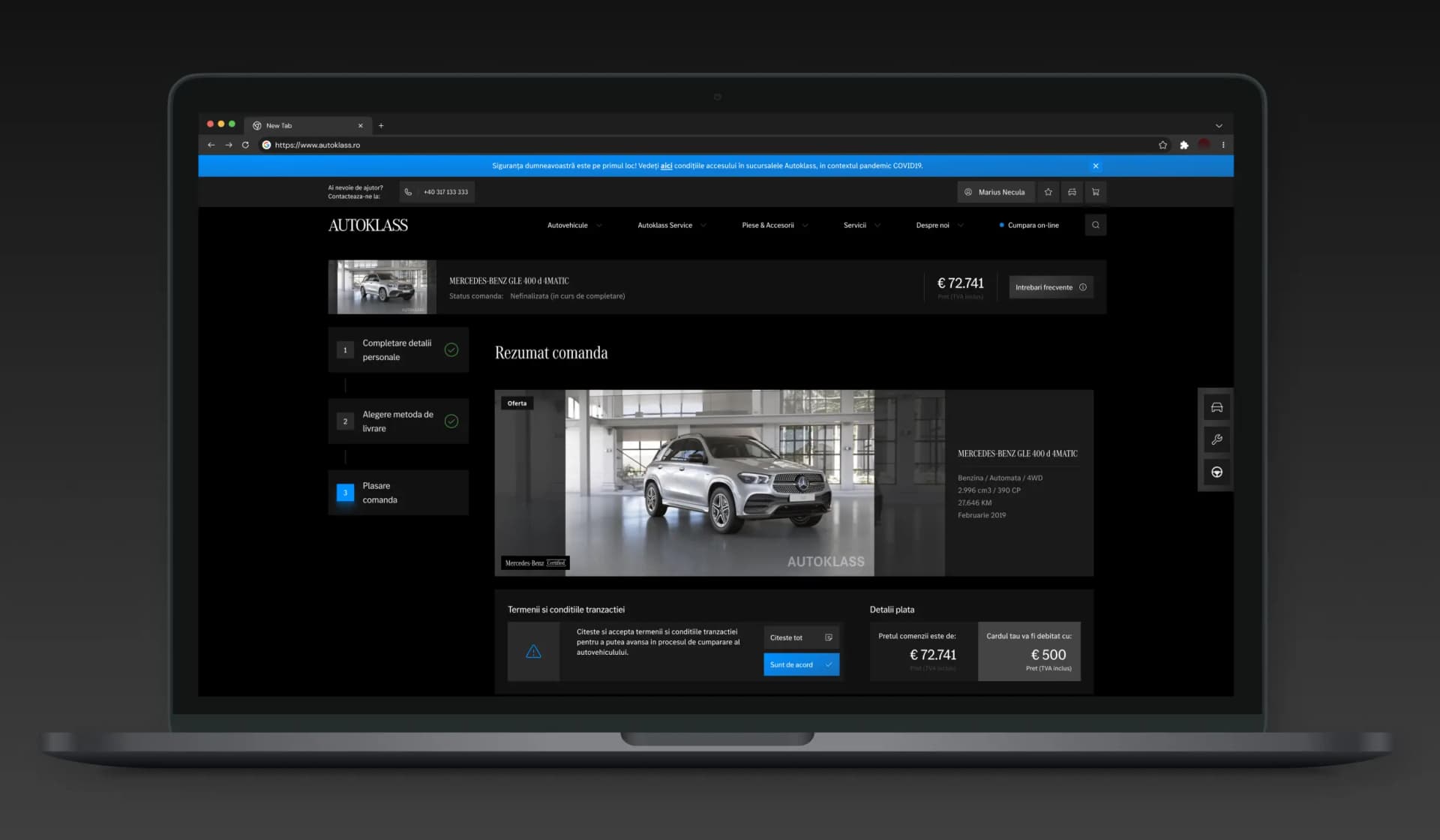The width and height of the screenshot is (1440, 840).
Task: Select step 2 Alegere metoda de livrare
Action: [398, 421]
